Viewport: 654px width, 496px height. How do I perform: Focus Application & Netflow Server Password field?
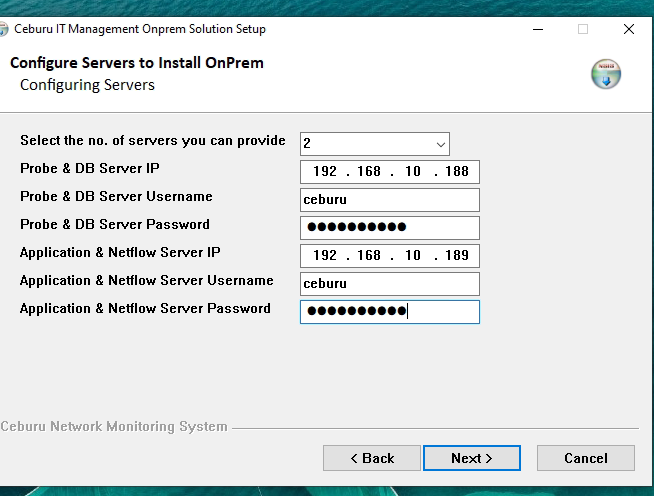tap(390, 312)
